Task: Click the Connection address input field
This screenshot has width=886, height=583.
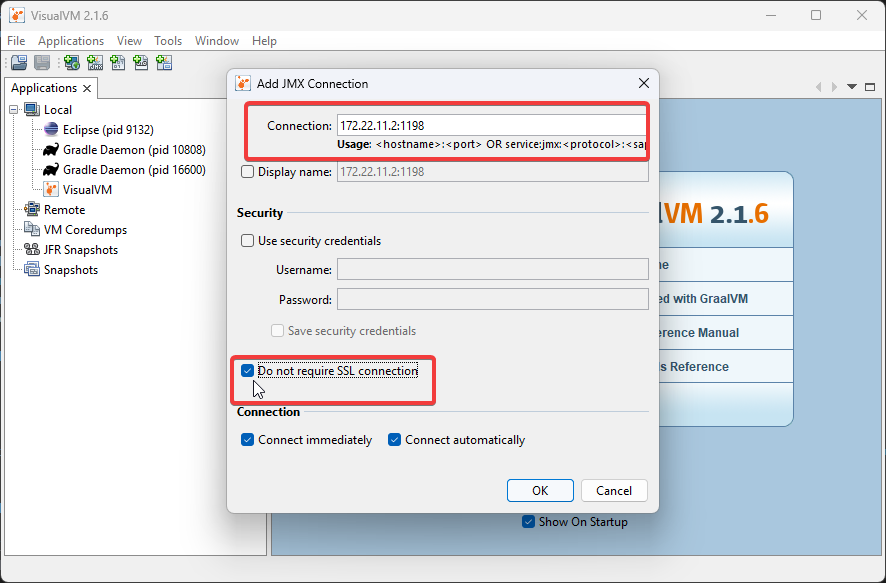Action: click(x=490, y=126)
